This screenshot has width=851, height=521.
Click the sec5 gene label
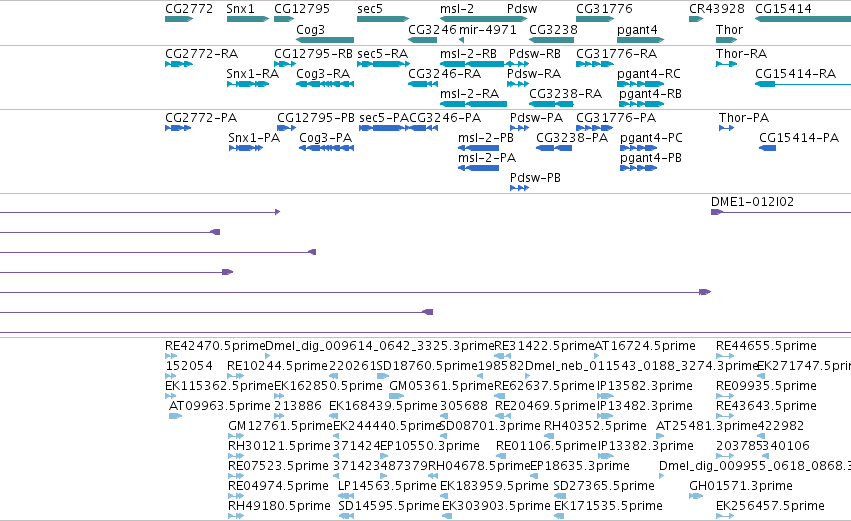370,9
